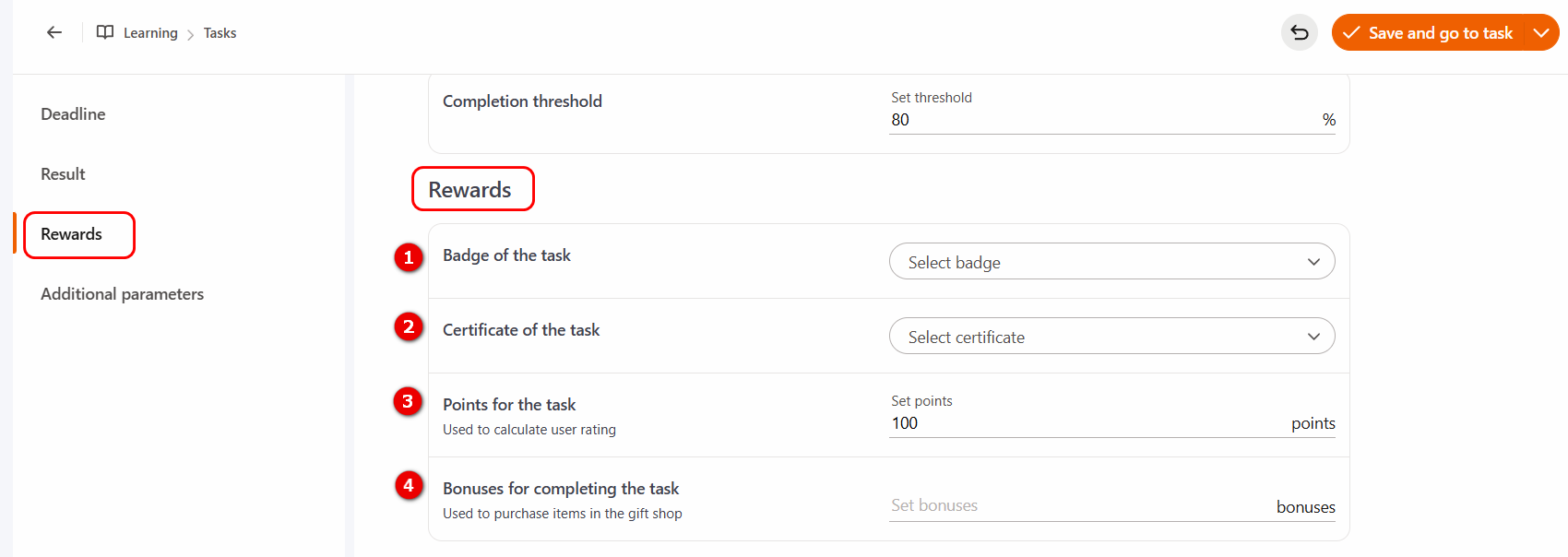Go to the Result section
Viewport: 1568px width, 557px height.
tap(63, 174)
